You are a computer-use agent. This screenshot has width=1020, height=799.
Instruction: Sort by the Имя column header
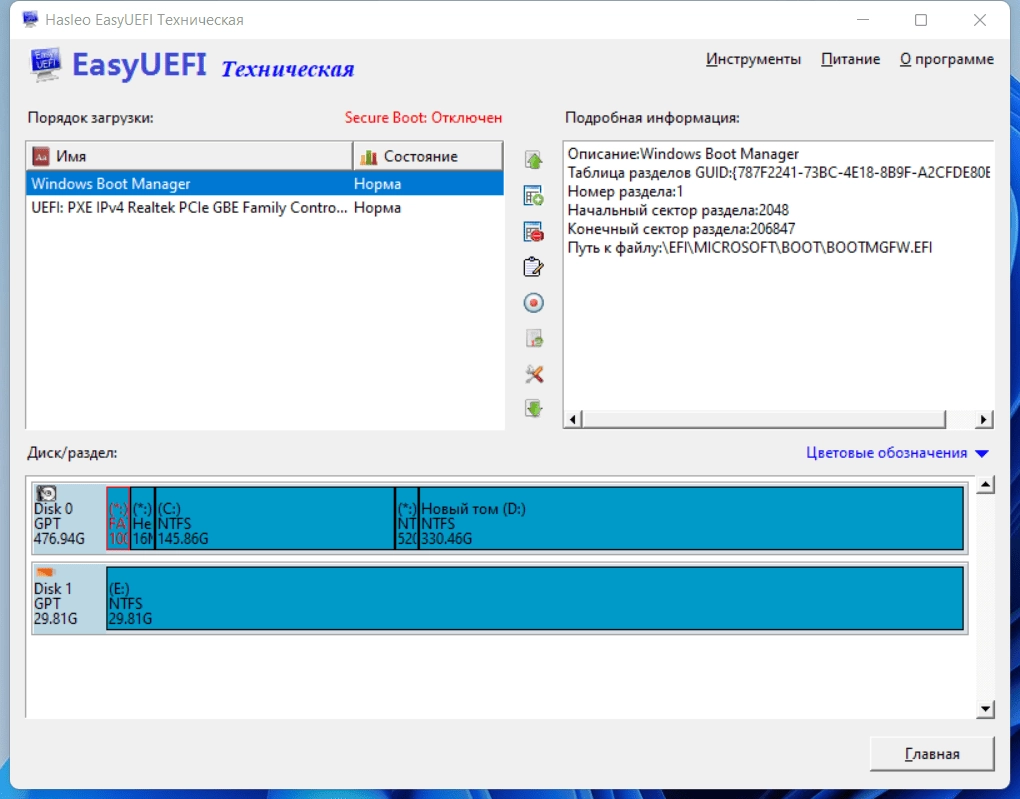coord(189,156)
